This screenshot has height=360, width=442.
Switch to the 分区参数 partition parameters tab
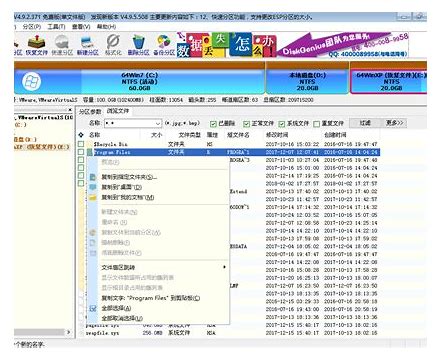click(x=90, y=112)
